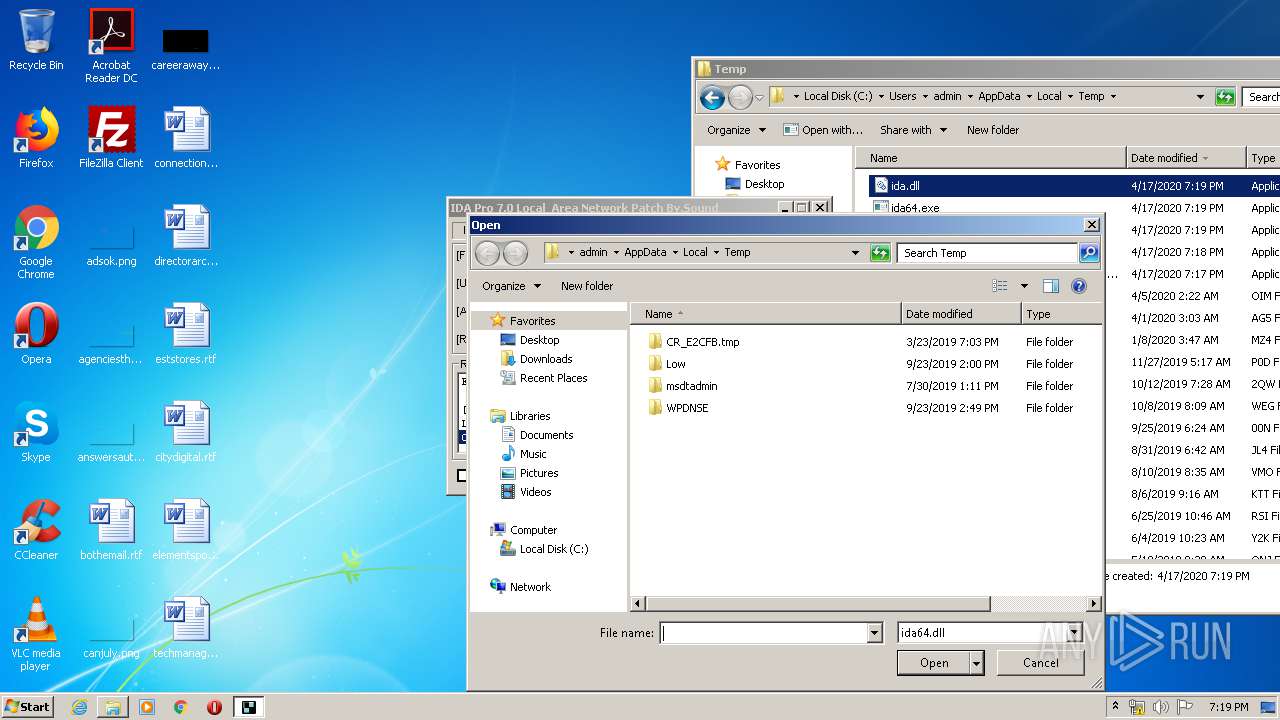Show hidden tray icons arrow in the taskbar
Viewport: 1280px width, 720px height.
click(1116, 706)
